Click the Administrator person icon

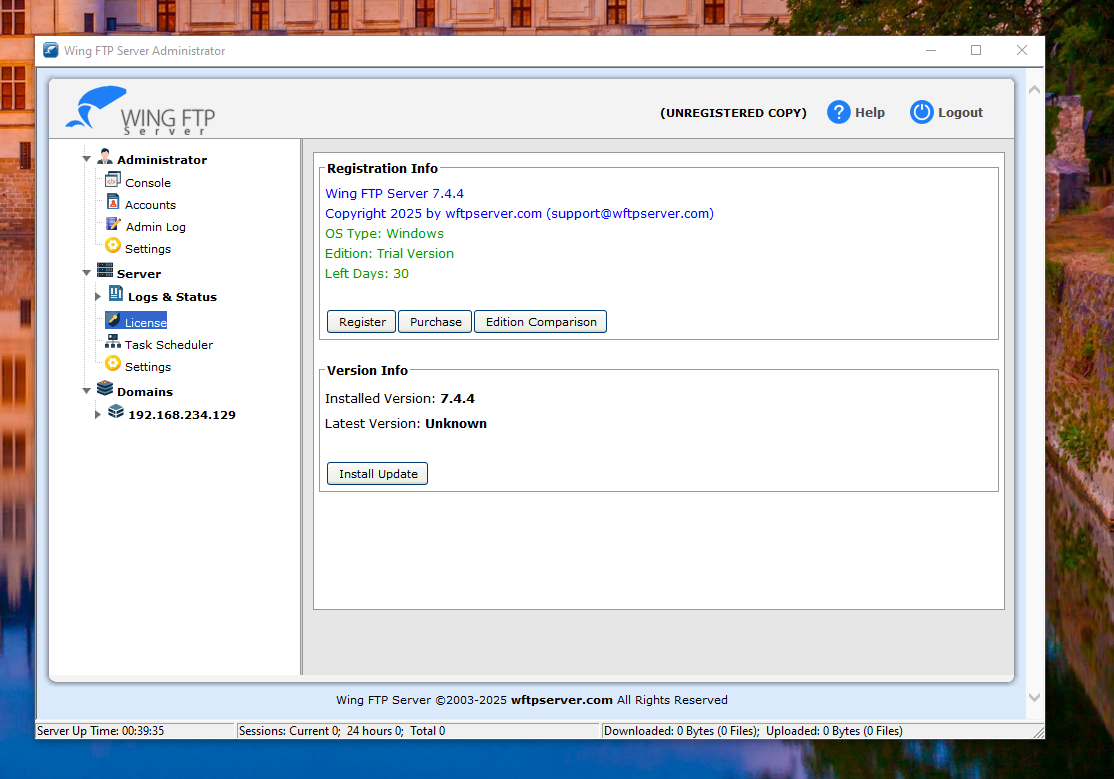coord(105,156)
